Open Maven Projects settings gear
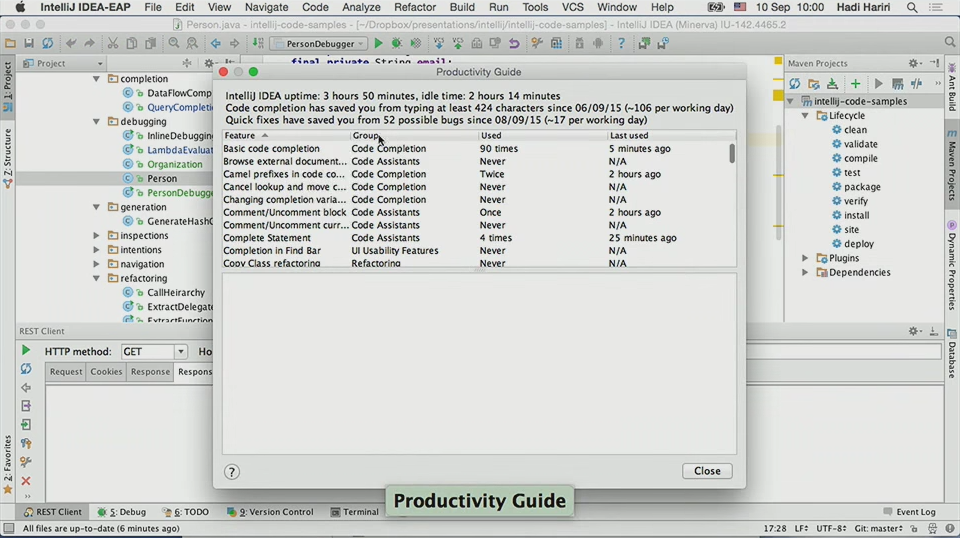960x538 pixels. click(913, 63)
